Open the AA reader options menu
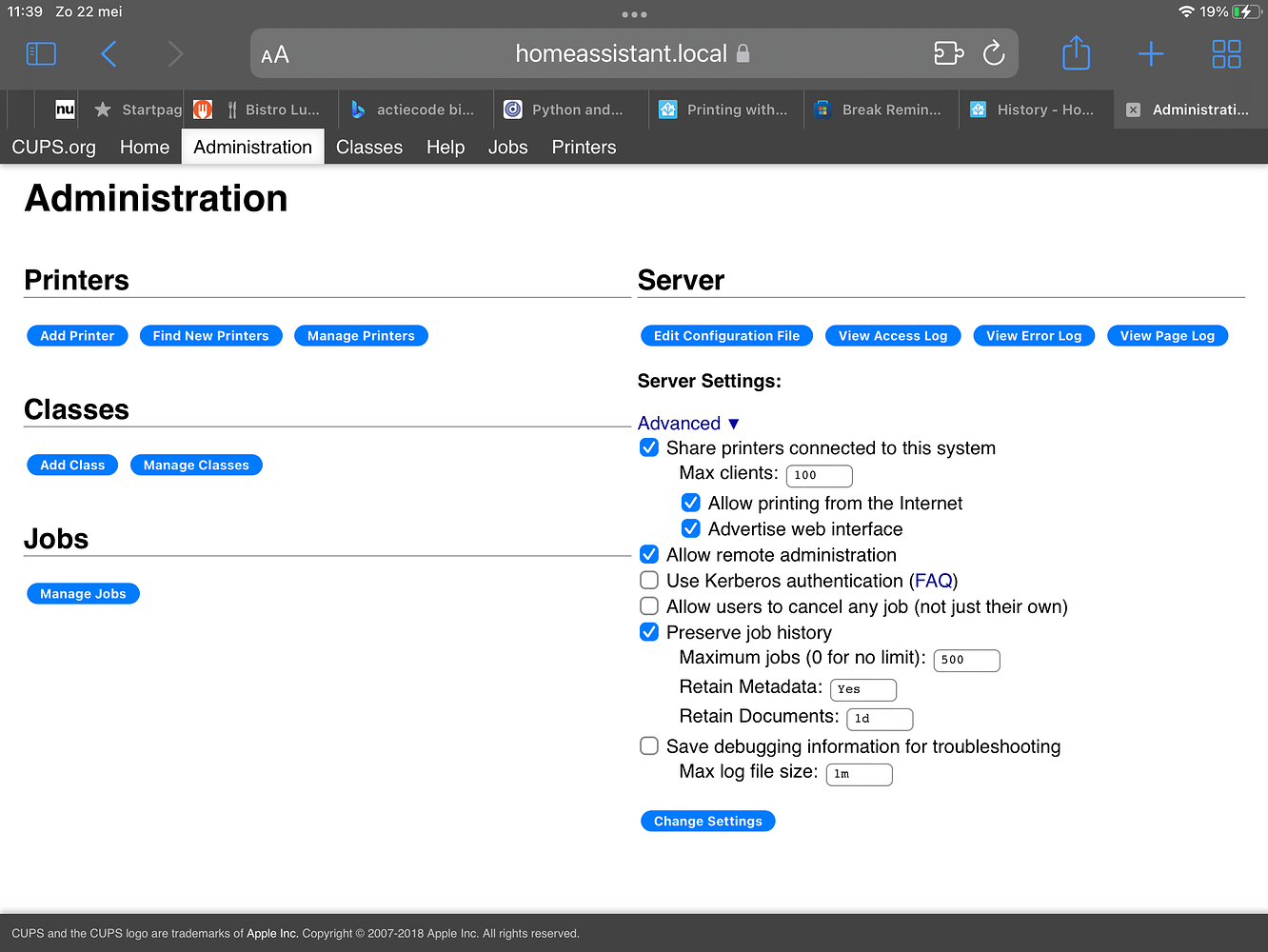This screenshot has width=1268, height=952. pyautogui.click(x=275, y=55)
